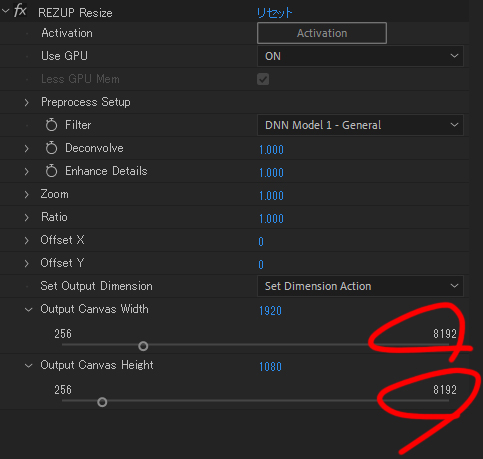Enable keyframing with the Deconvolve stopwatch
Screen dimensions: 483x459
[x=51, y=148]
